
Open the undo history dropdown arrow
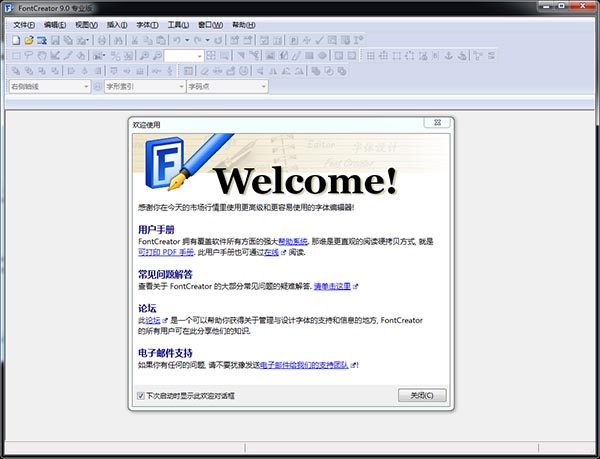point(187,40)
